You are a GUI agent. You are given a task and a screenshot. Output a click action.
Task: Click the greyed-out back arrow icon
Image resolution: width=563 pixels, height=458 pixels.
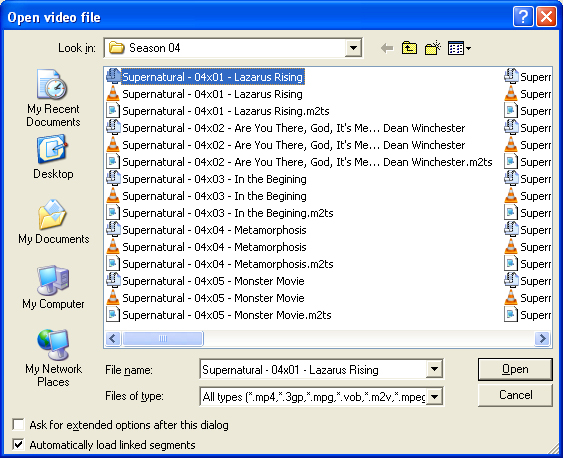387,48
